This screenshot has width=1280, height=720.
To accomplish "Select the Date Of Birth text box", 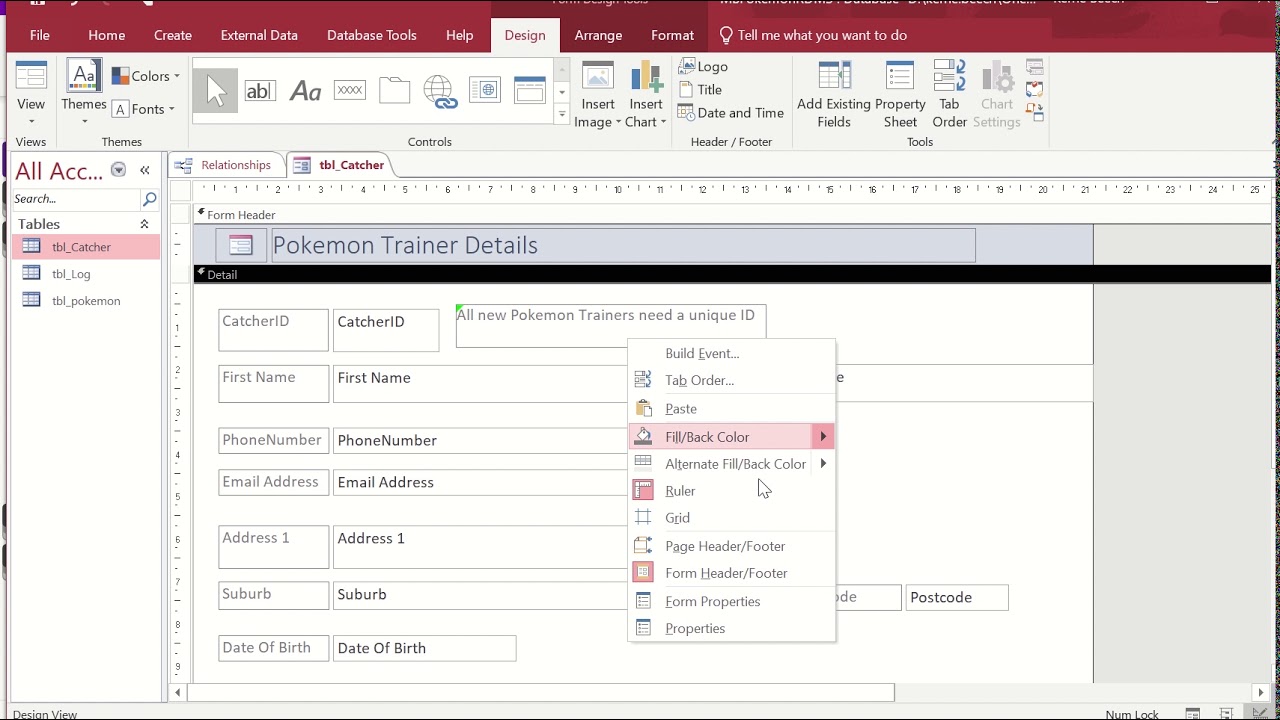I will point(425,648).
